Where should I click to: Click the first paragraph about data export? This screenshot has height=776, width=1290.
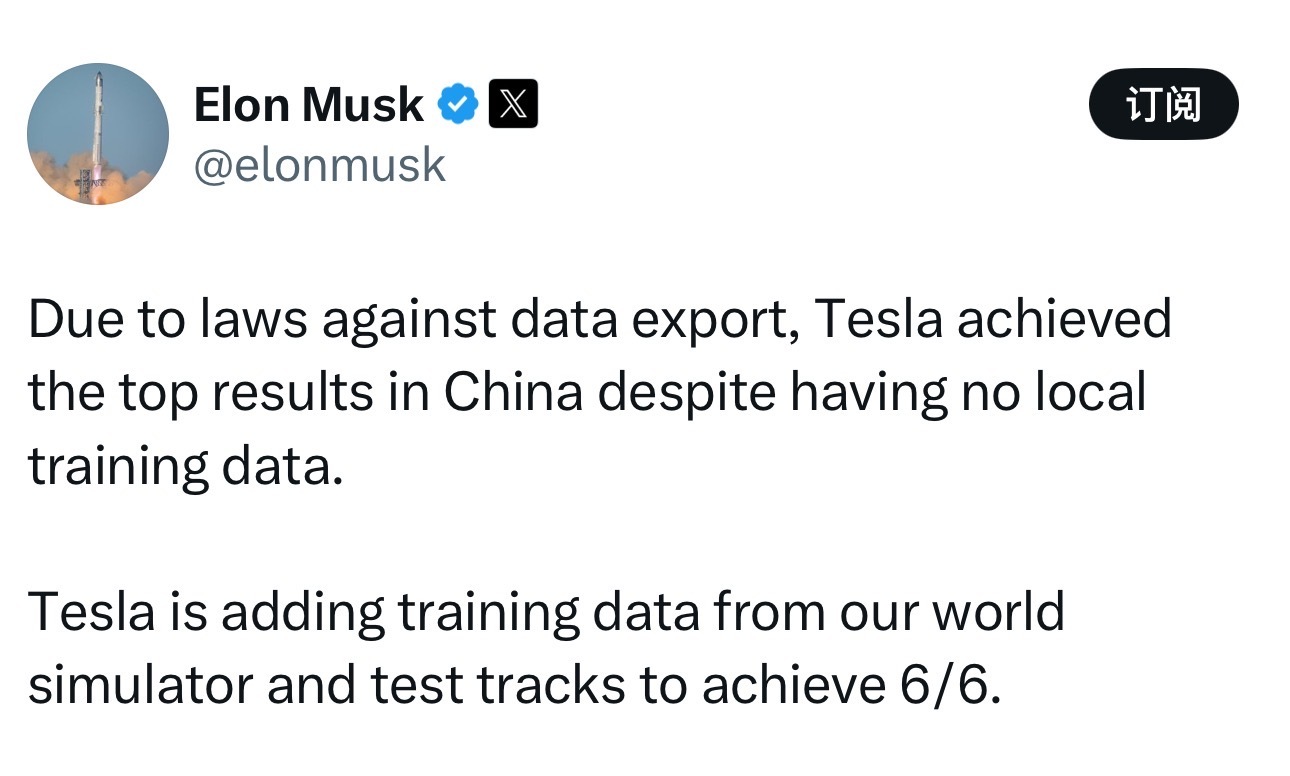point(600,392)
